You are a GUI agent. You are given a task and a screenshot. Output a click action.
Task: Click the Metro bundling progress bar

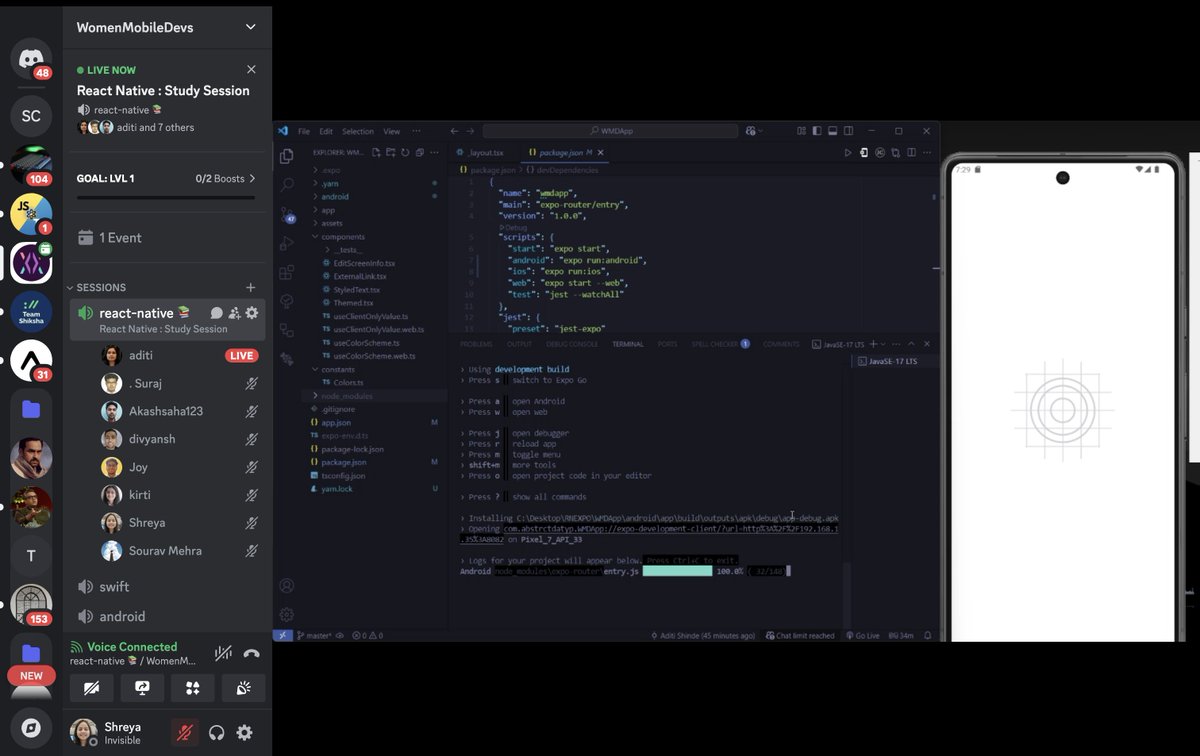677,571
